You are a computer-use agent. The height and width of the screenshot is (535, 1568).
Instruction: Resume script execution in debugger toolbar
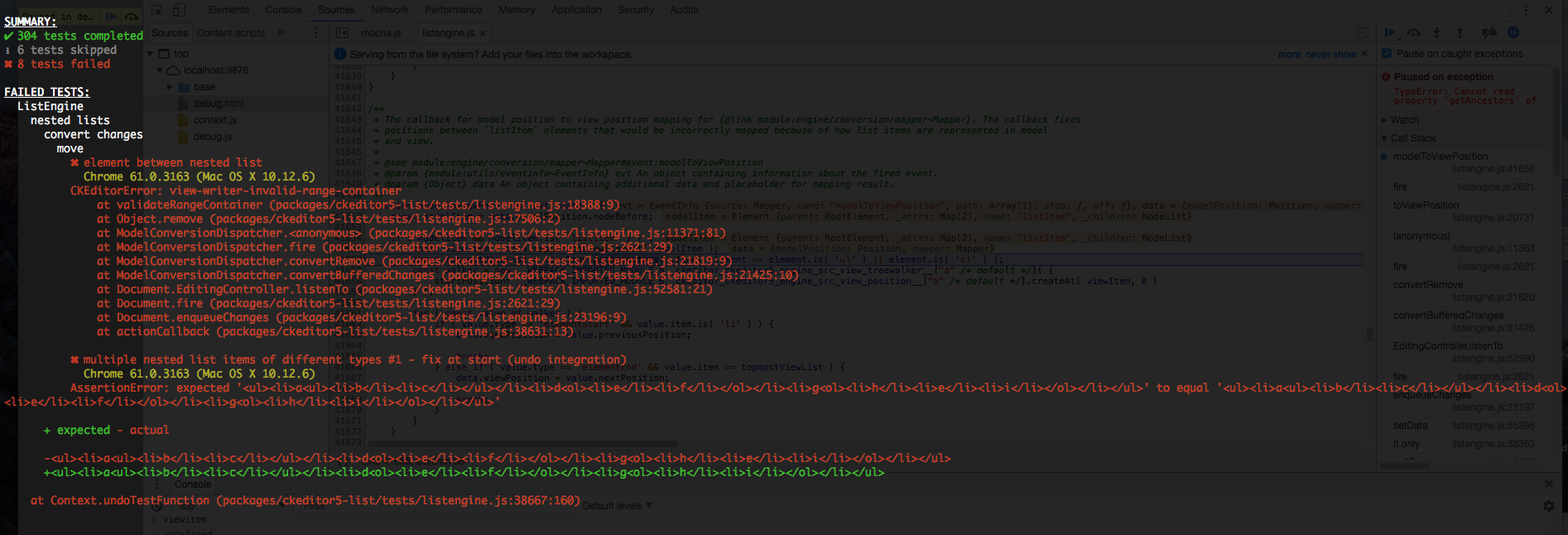1390,32
